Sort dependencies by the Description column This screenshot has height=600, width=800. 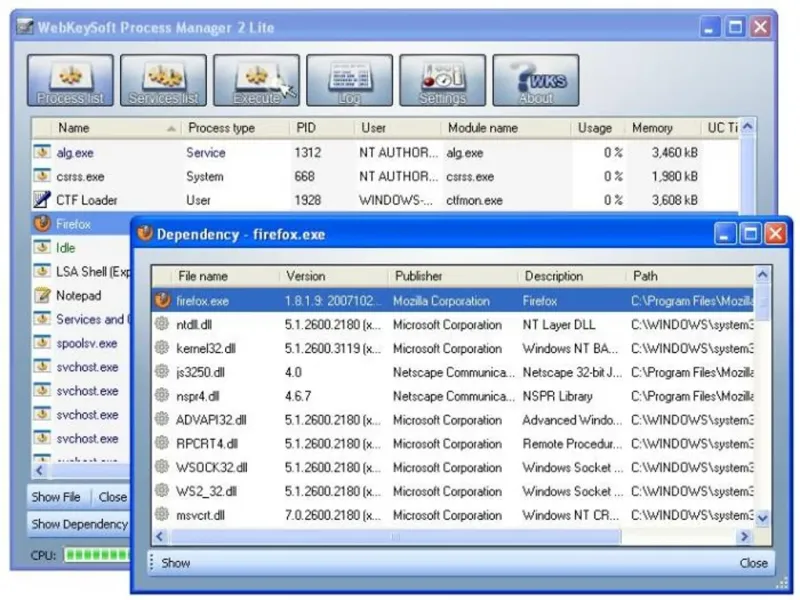tap(572, 276)
